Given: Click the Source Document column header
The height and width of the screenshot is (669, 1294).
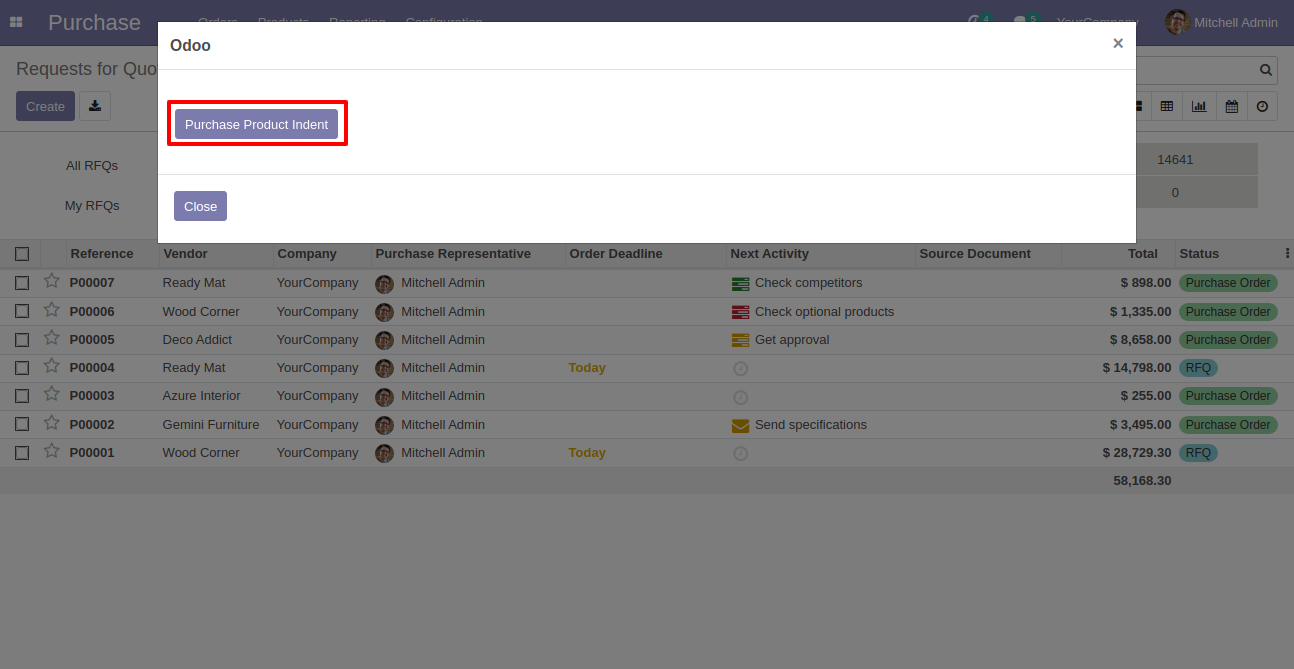Looking at the screenshot, I should point(975,253).
